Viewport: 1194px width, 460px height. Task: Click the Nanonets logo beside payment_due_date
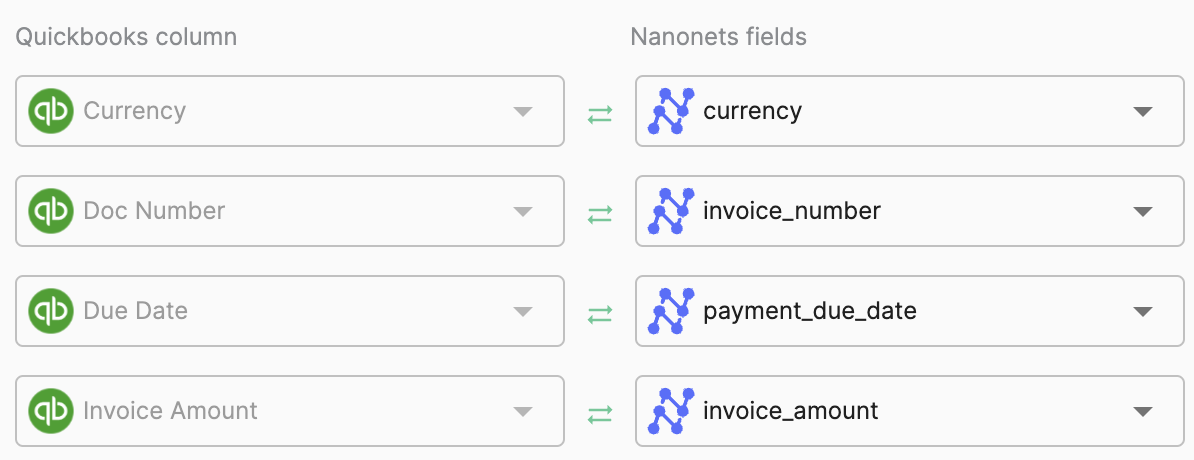(671, 311)
